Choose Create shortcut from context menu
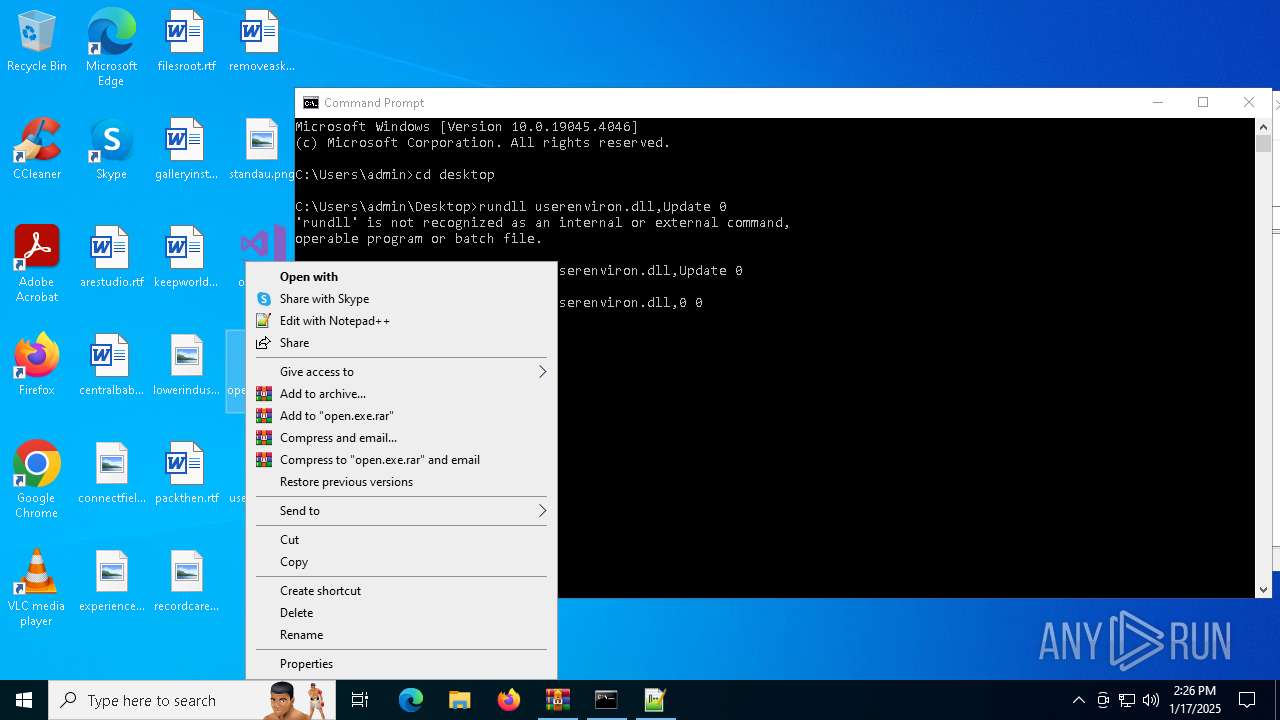This screenshot has height=720, width=1280. (401, 591)
